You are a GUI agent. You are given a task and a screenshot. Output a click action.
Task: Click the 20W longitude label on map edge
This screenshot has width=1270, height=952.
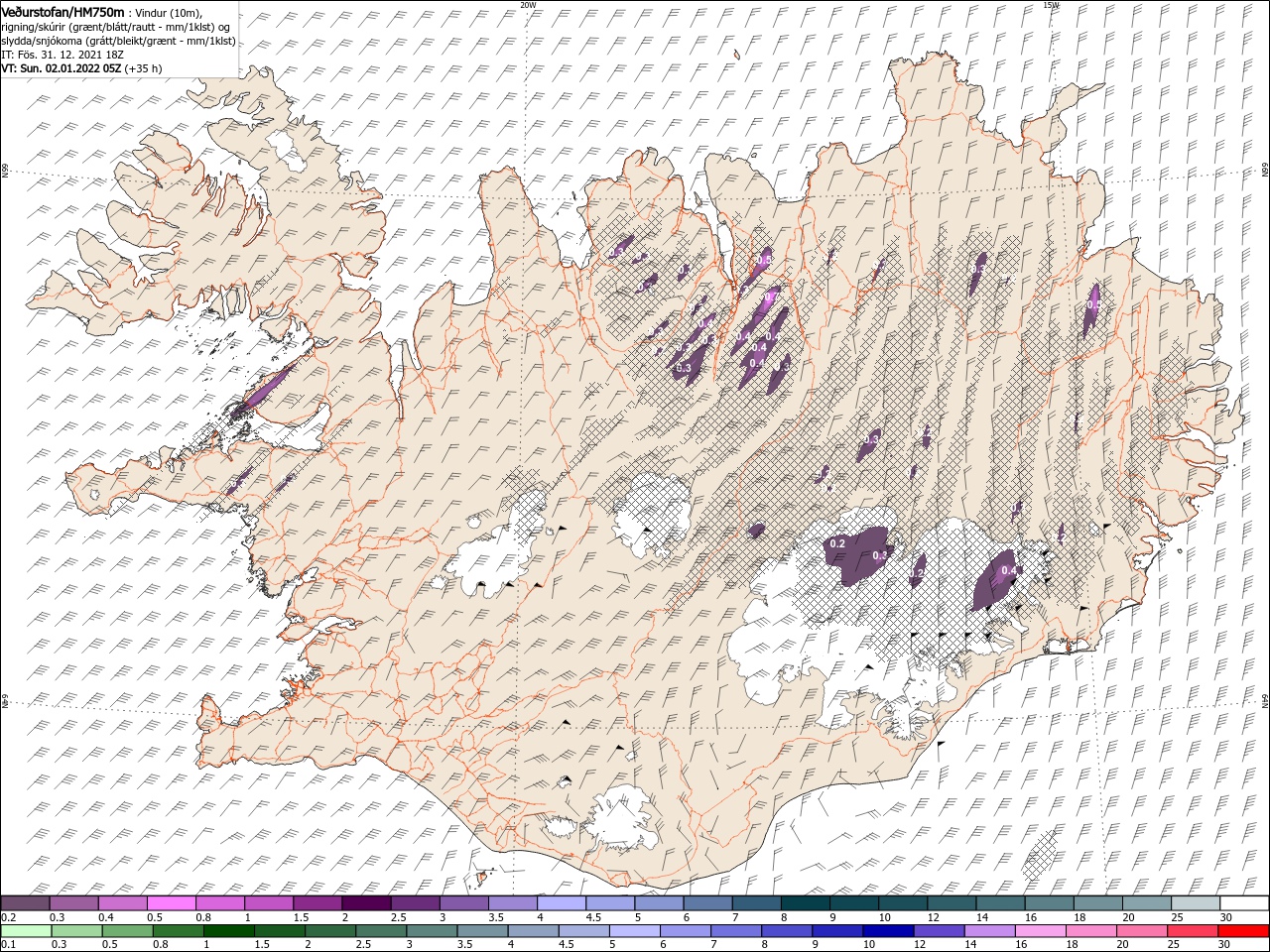point(528,5)
